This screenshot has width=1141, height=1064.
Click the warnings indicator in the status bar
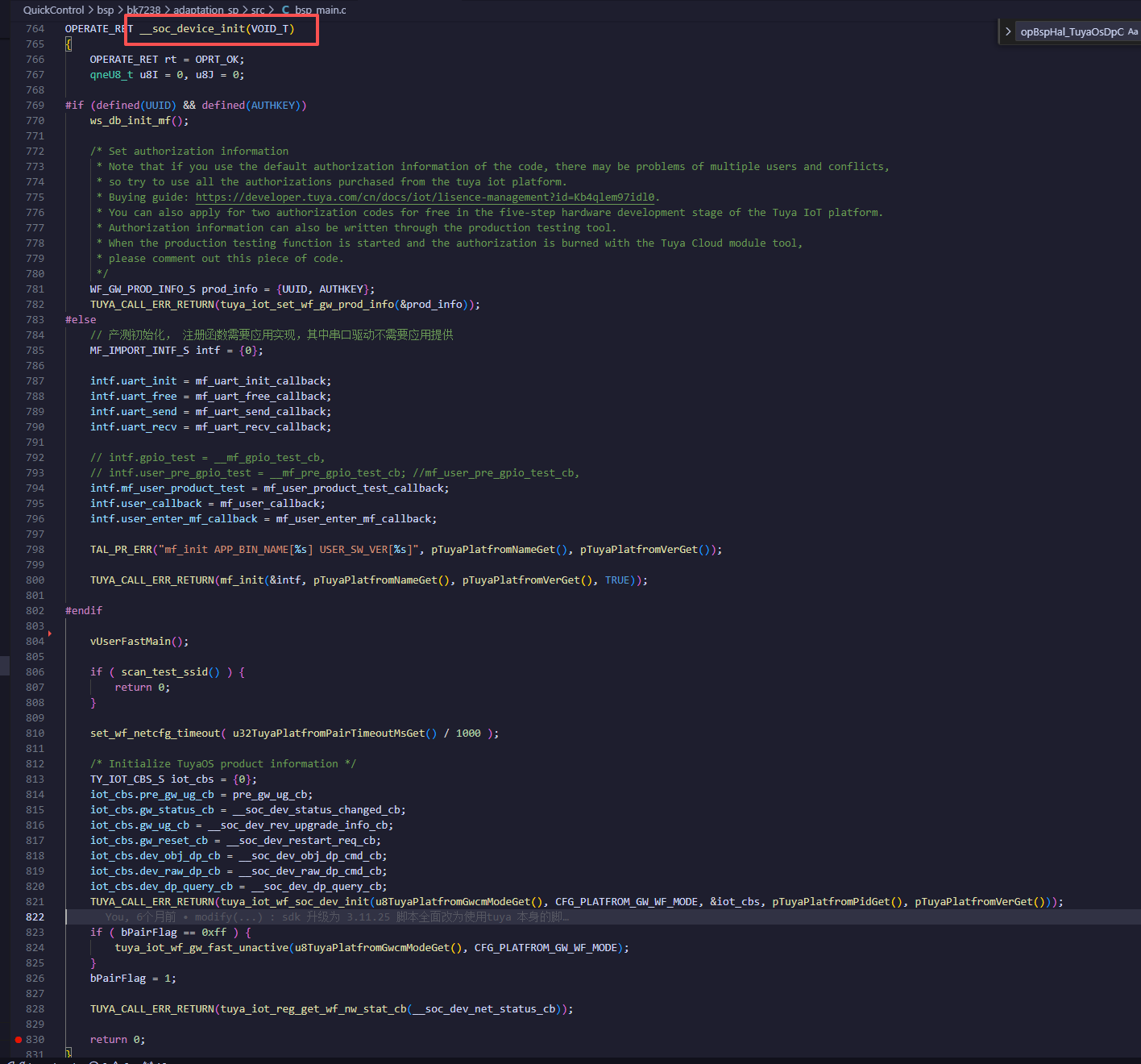pyautogui.click(x=119, y=1062)
